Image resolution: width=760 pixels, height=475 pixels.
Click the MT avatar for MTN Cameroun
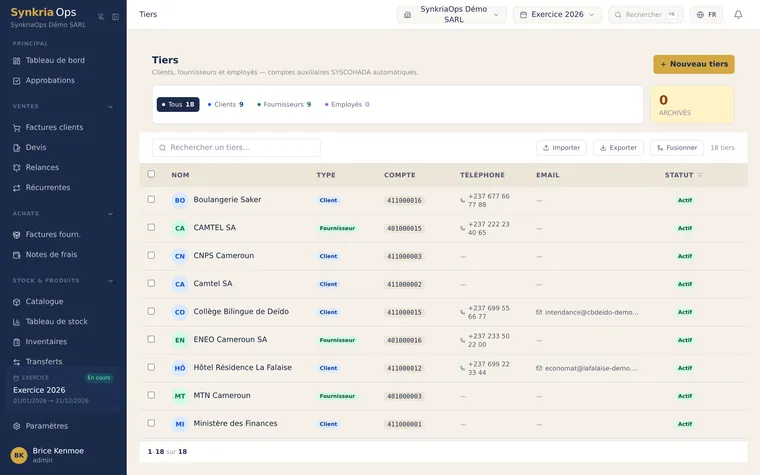(180, 396)
